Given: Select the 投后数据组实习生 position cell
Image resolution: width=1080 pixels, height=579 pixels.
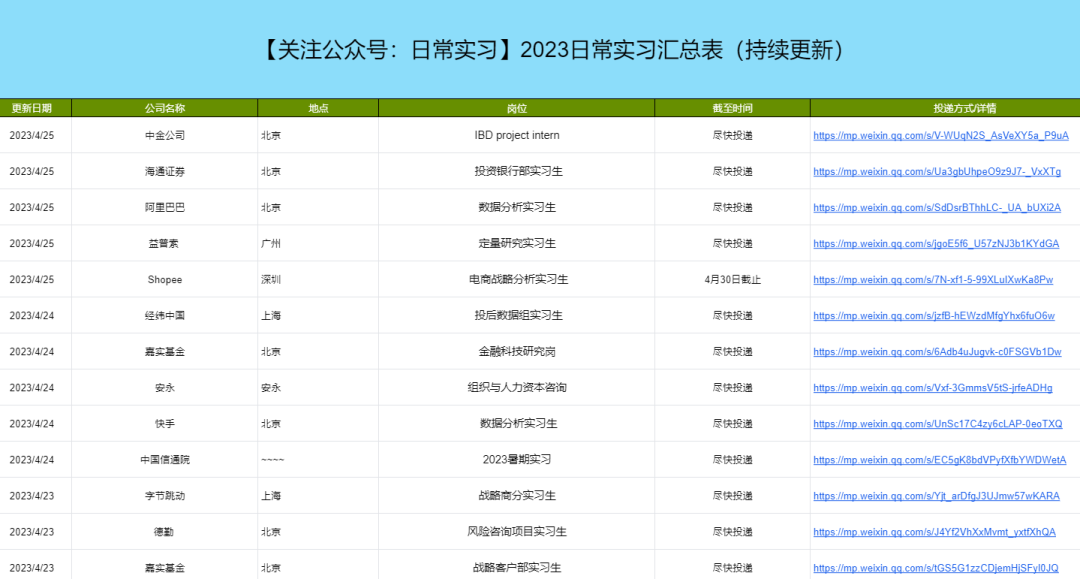Looking at the screenshot, I should [x=518, y=315].
